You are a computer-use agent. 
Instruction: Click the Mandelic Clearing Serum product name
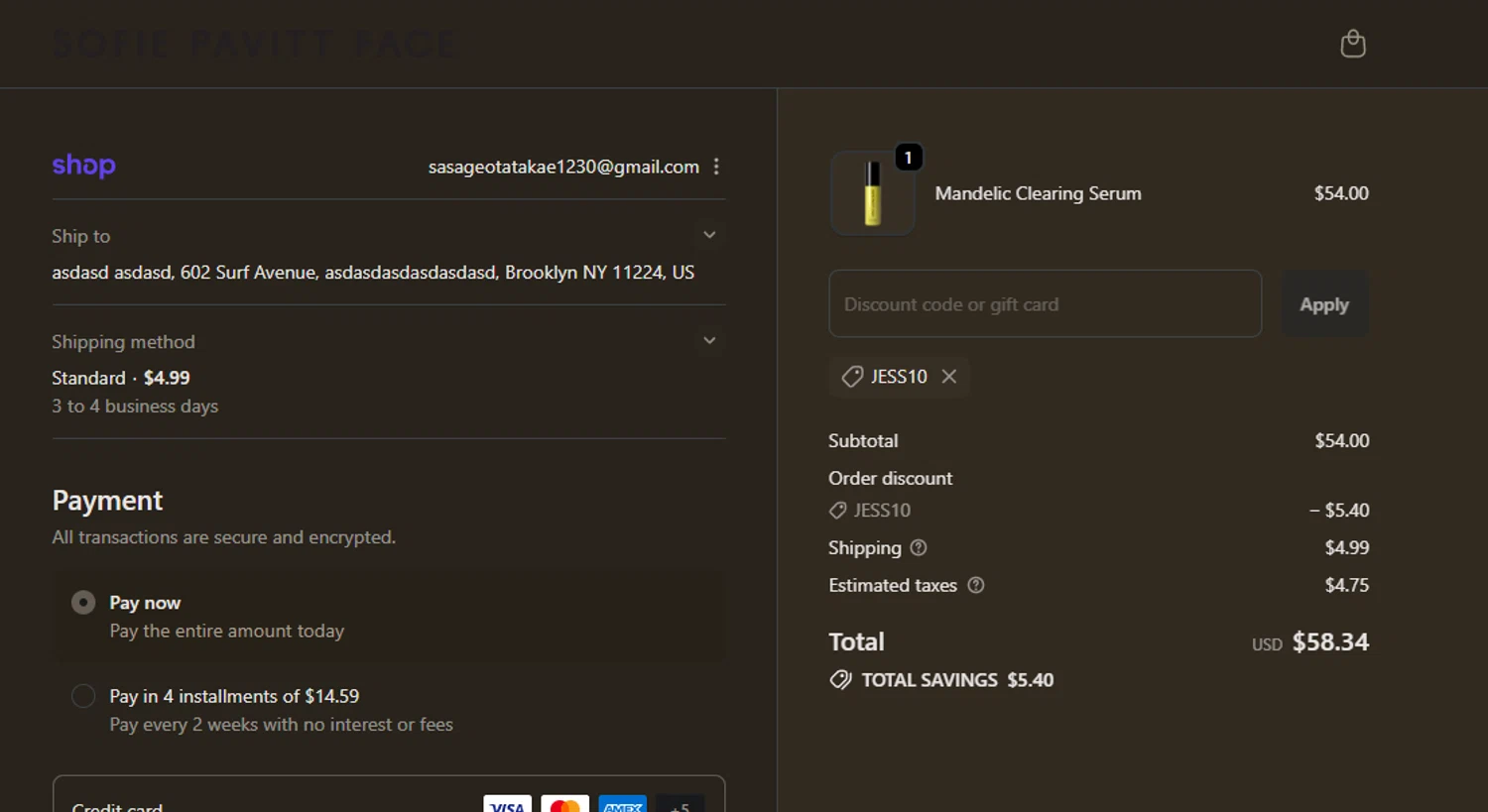point(1038,193)
